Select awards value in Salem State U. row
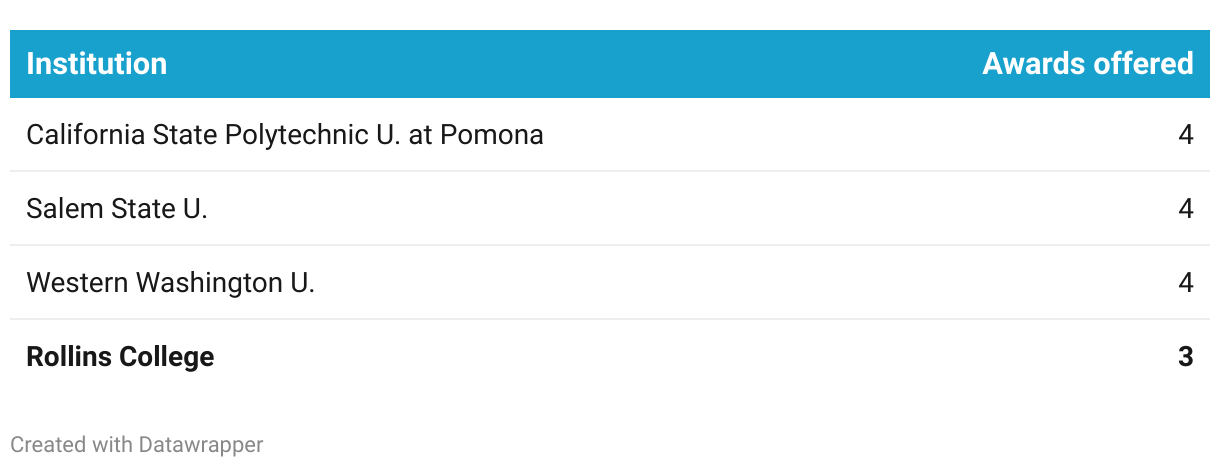This screenshot has width=1220, height=468. click(1185, 208)
